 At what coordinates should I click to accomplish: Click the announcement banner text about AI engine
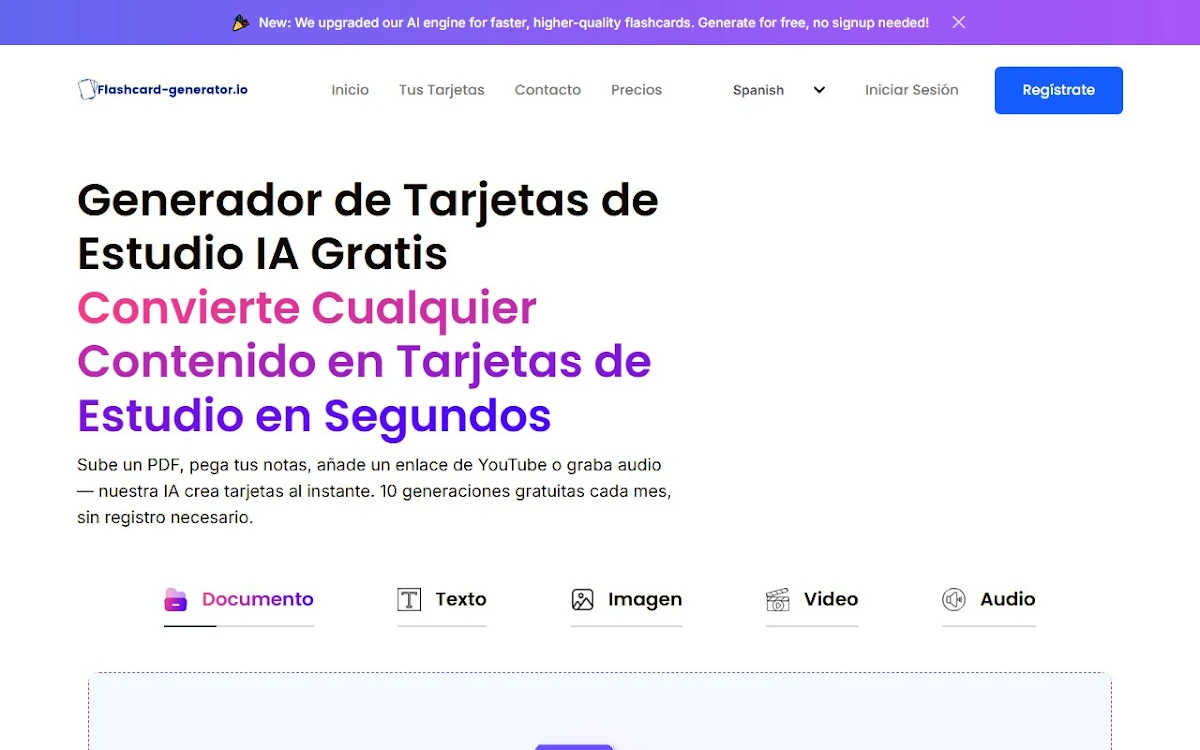click(594, 22)
